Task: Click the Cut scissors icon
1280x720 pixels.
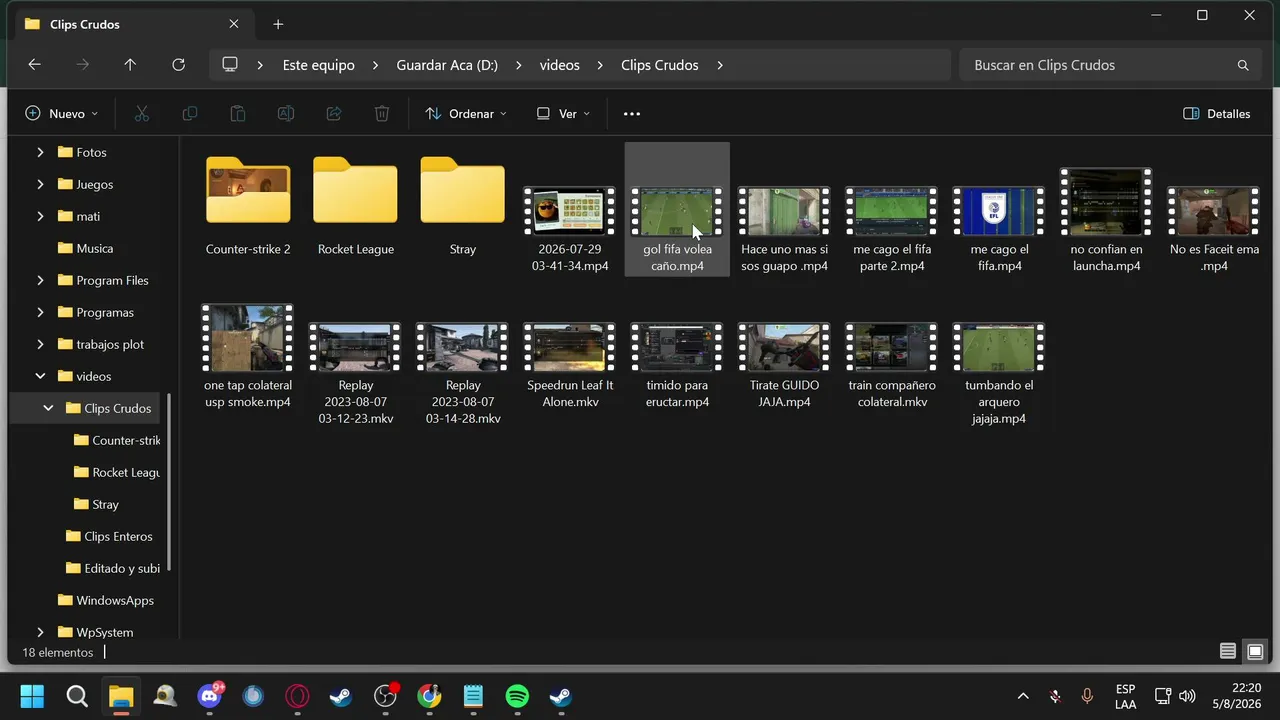Action: pos(142,114)
